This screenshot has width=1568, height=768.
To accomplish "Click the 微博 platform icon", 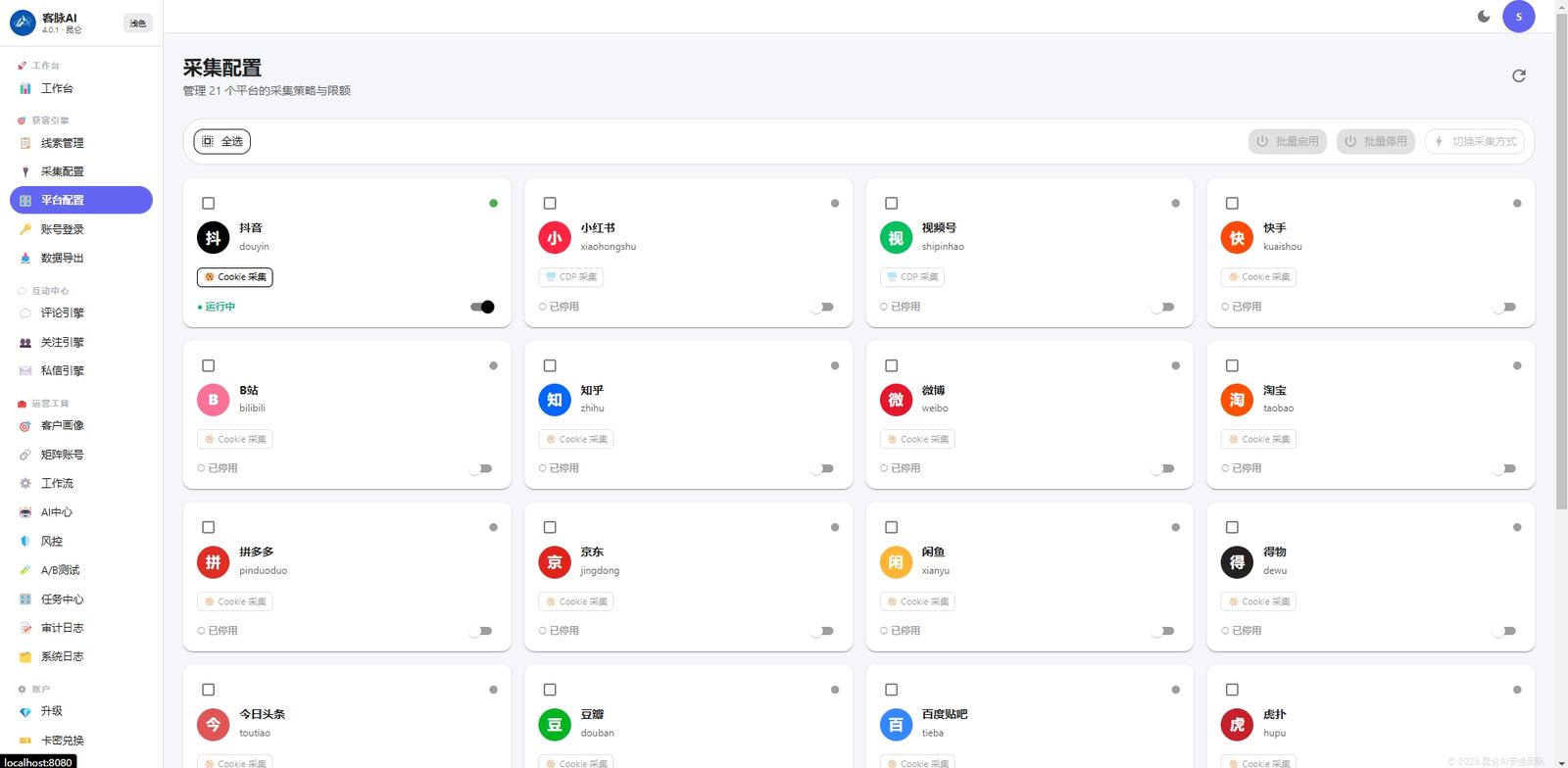I will point(896,400).
